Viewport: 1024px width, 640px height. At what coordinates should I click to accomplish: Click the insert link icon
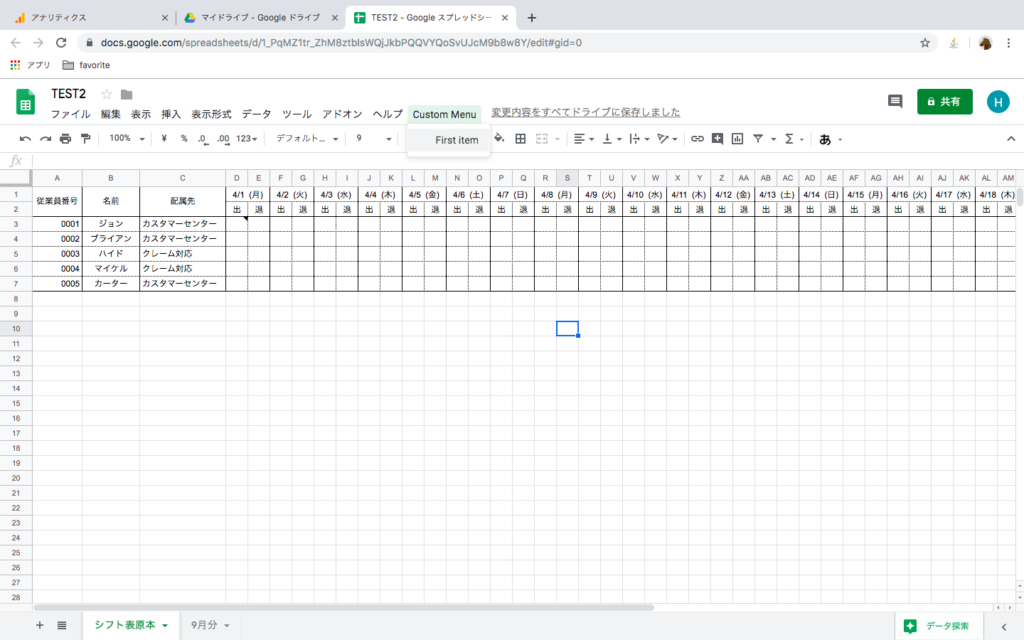(x=697, y=139)
